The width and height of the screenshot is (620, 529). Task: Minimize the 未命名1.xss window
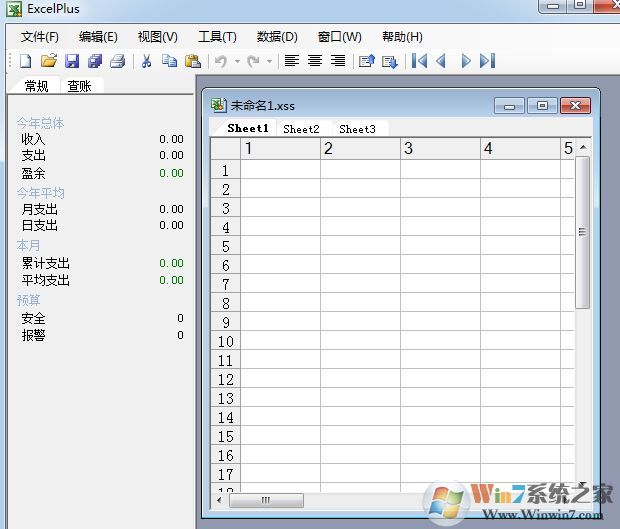509,106
